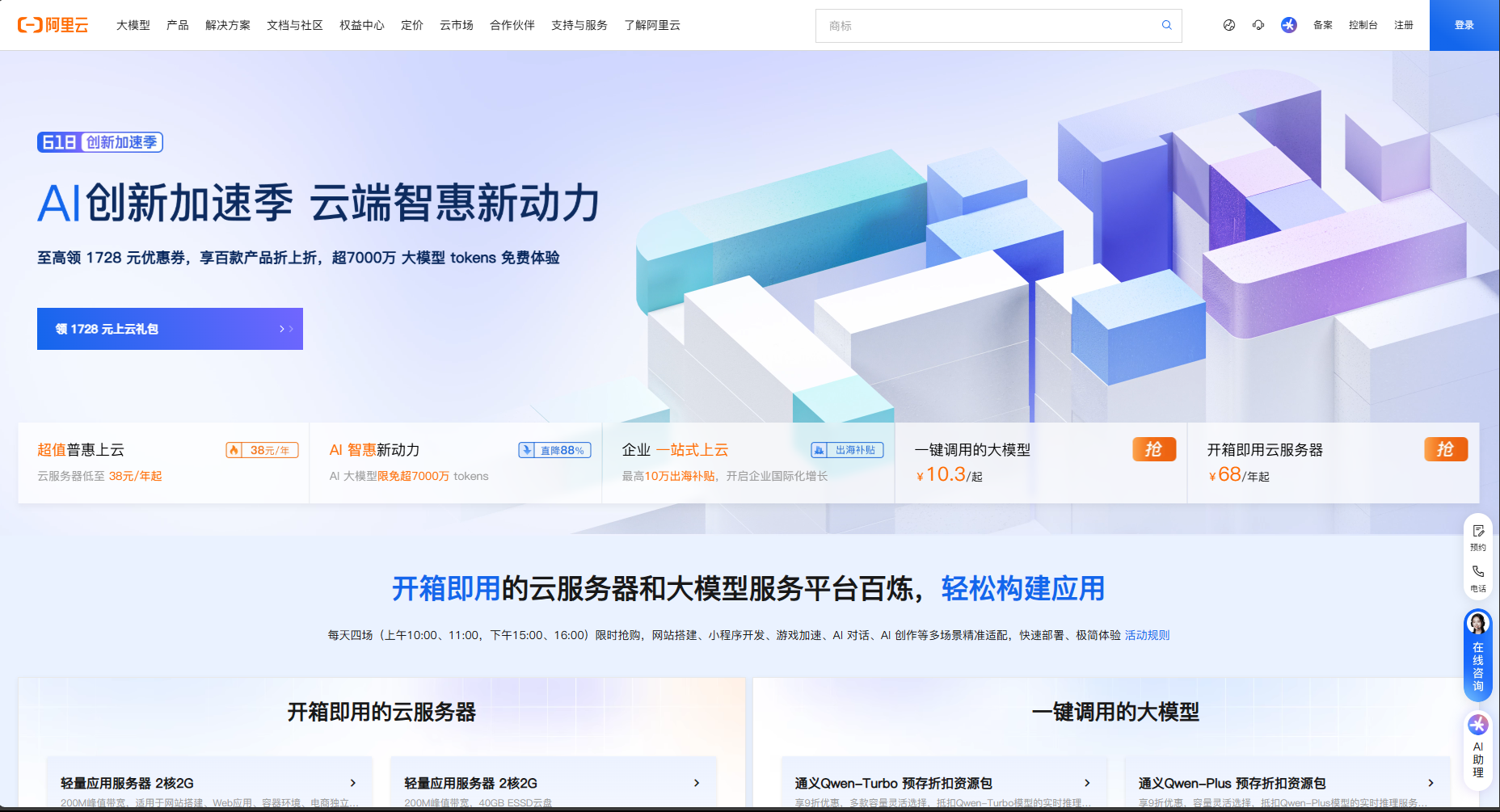
Task: Click the 登录 button
Action: (1464, 25)
